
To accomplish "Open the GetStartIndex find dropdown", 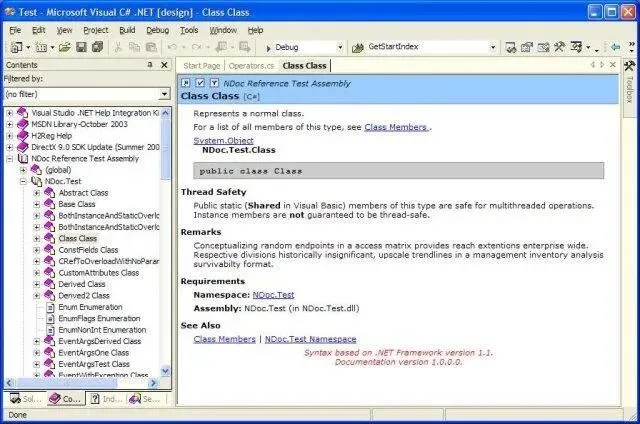I will (493, 48).
